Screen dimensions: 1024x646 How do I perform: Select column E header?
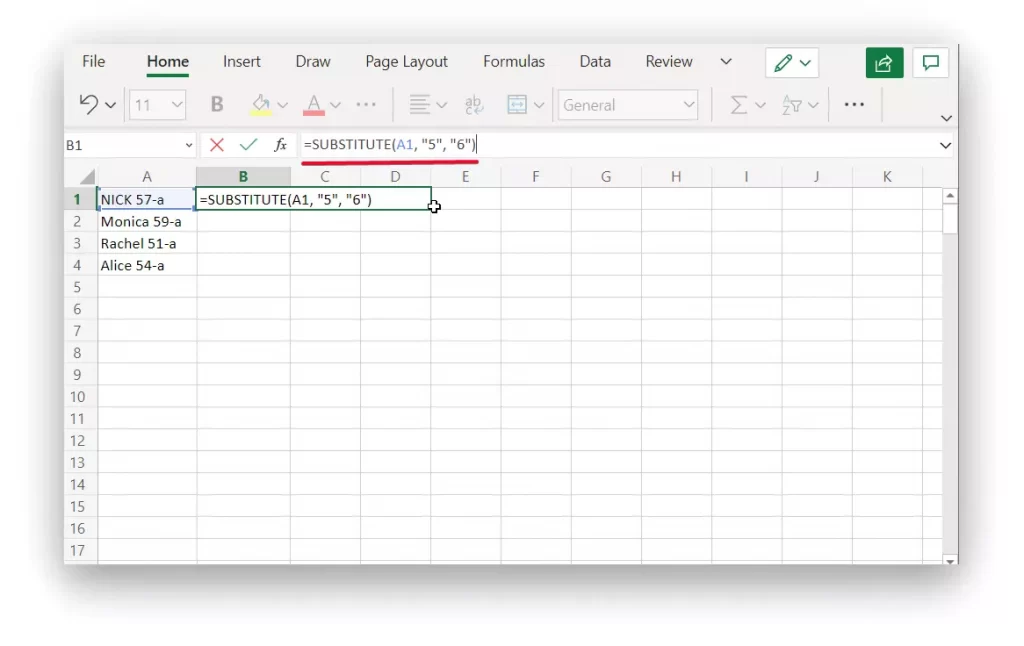[x=466, y=176]
